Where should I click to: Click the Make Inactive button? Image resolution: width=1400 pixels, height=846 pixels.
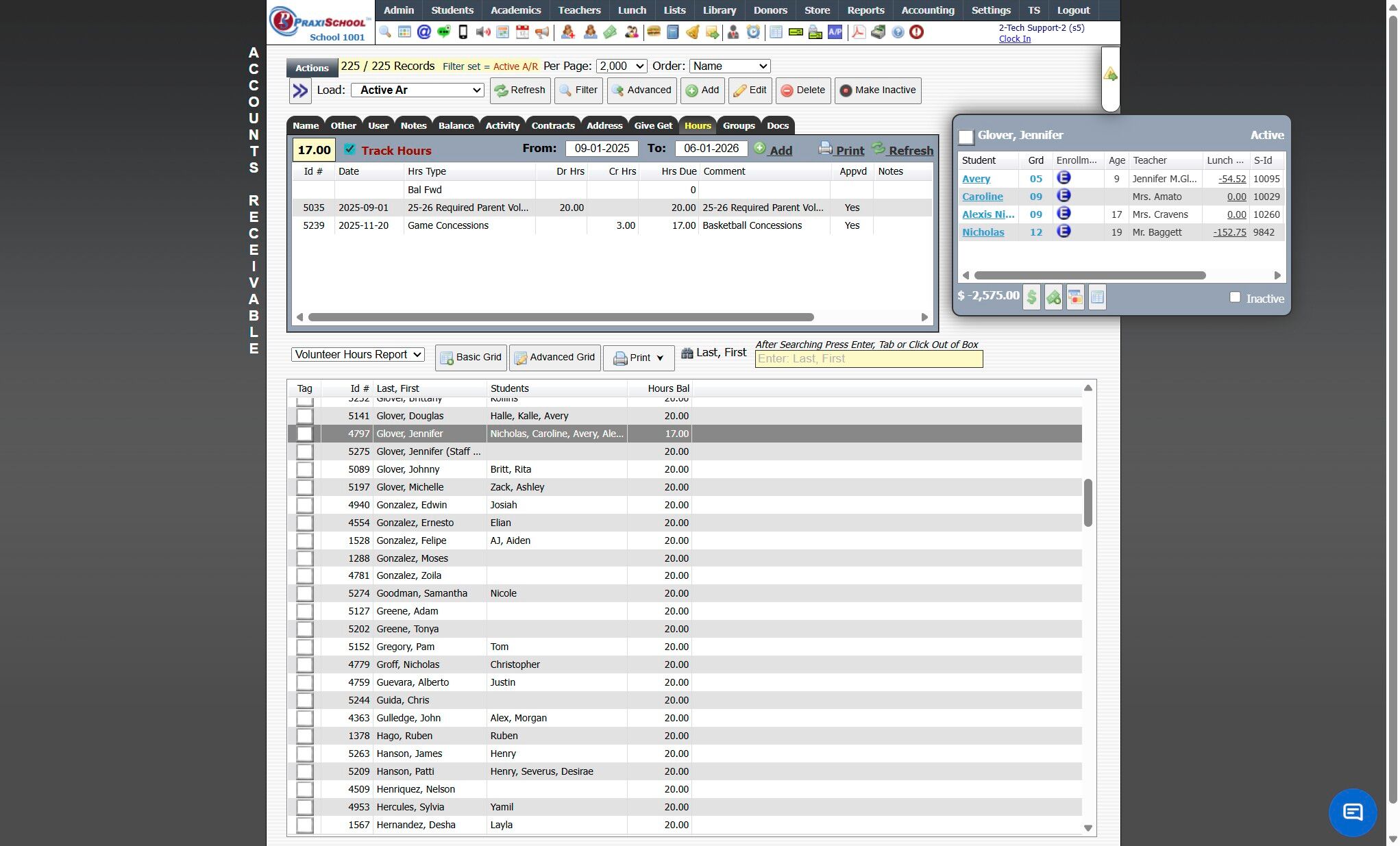pos(877,90)
